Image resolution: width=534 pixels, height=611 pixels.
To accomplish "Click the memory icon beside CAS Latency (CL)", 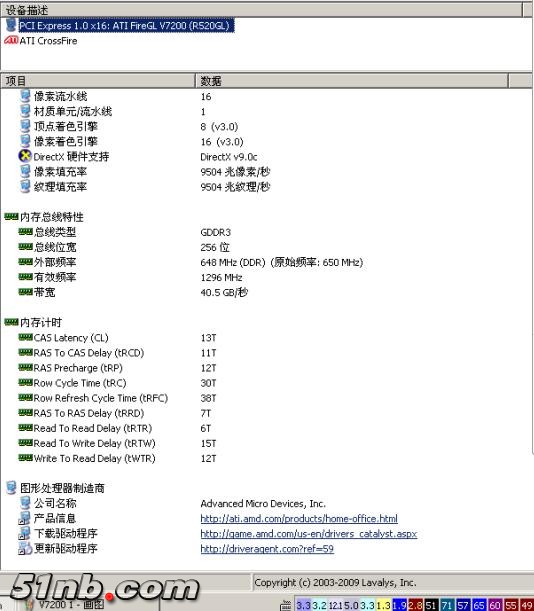I will point(25,337).
